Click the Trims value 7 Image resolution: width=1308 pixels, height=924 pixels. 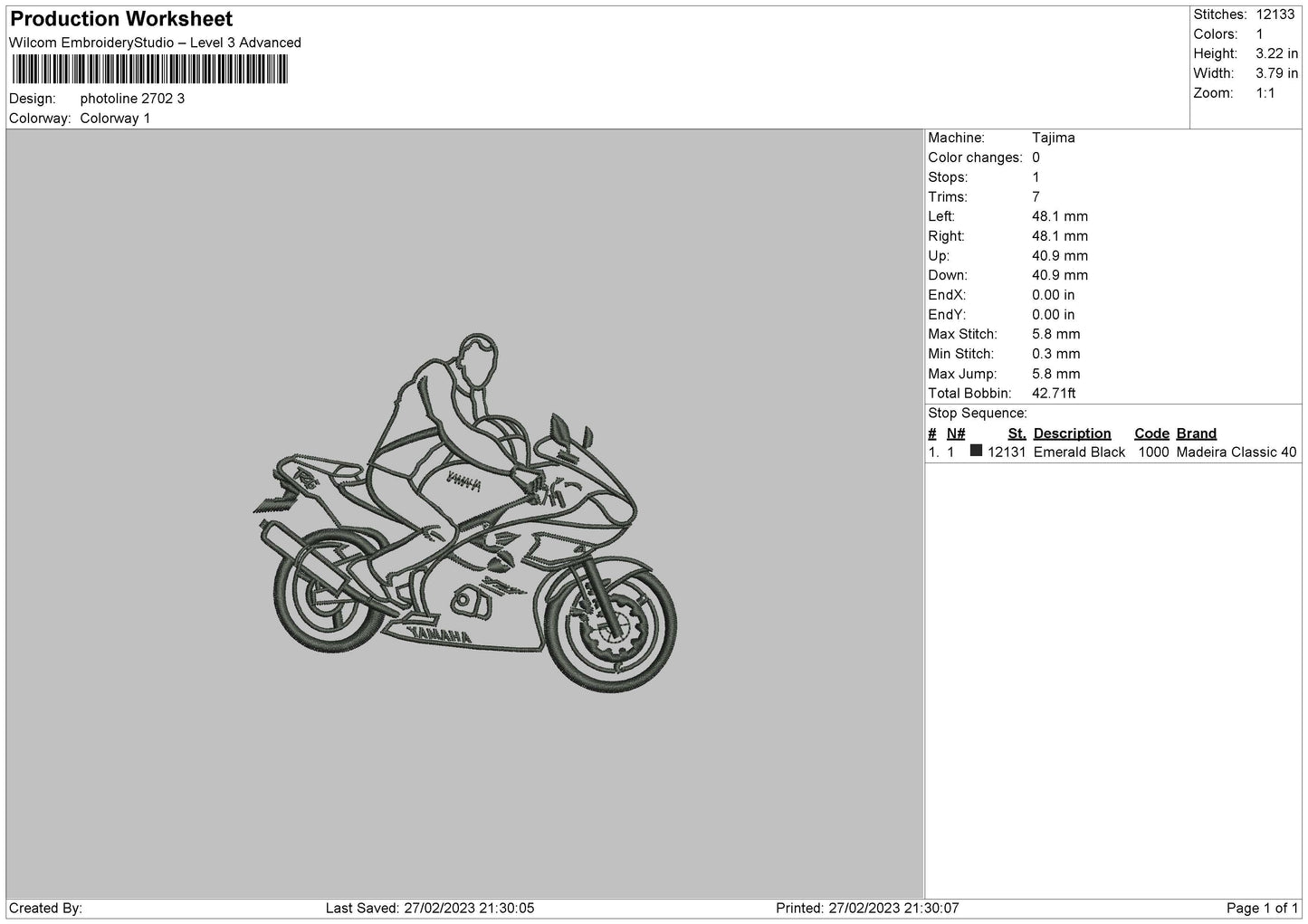point(1036,197)
